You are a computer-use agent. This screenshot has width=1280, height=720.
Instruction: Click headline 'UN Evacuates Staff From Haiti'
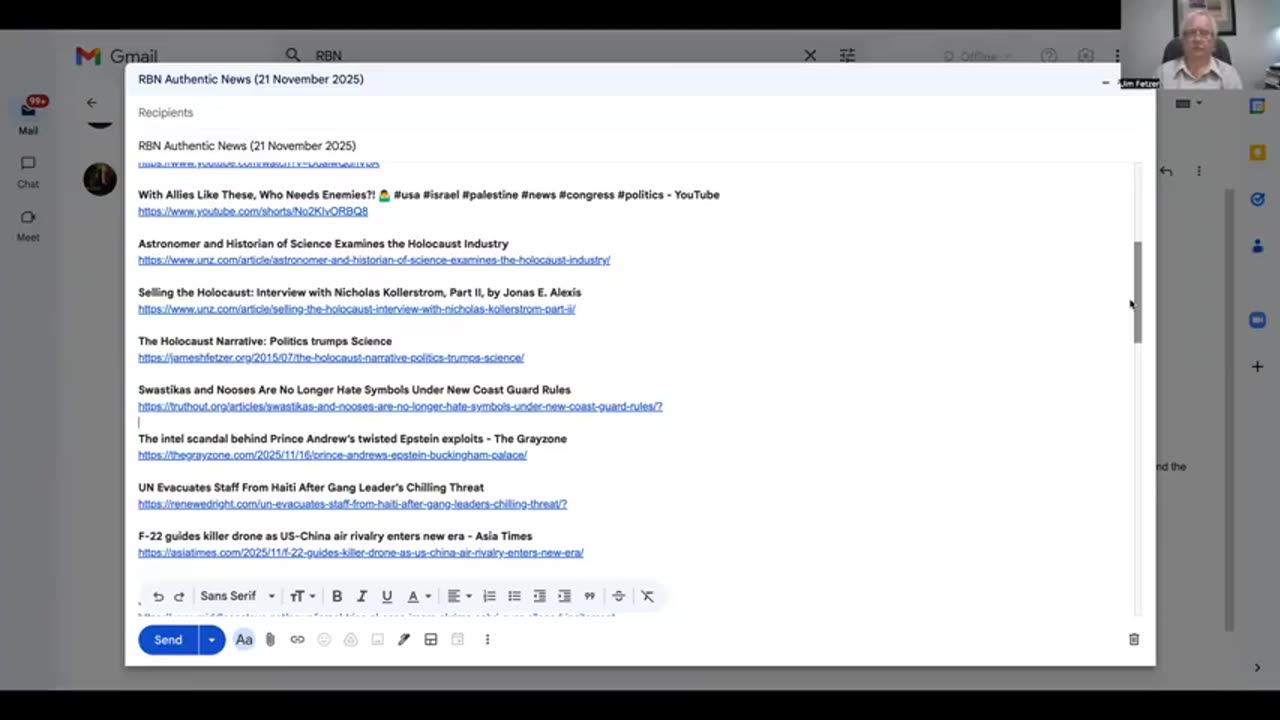311,487
